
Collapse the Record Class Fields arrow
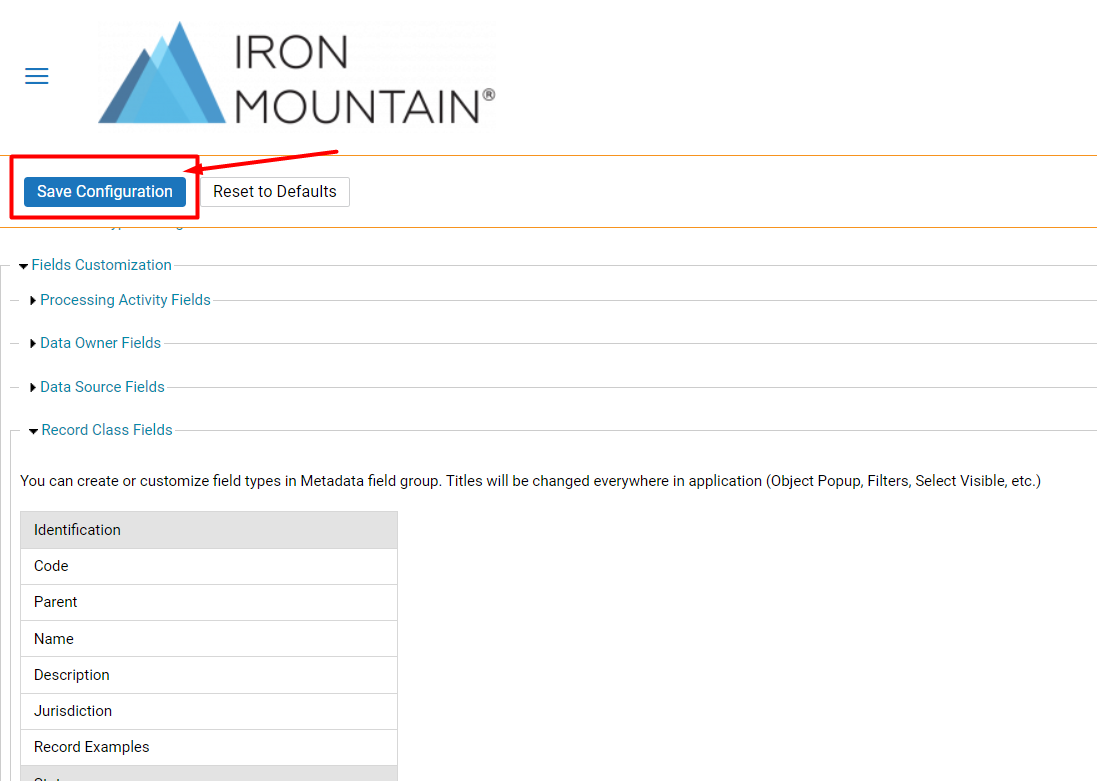(34, 431)
